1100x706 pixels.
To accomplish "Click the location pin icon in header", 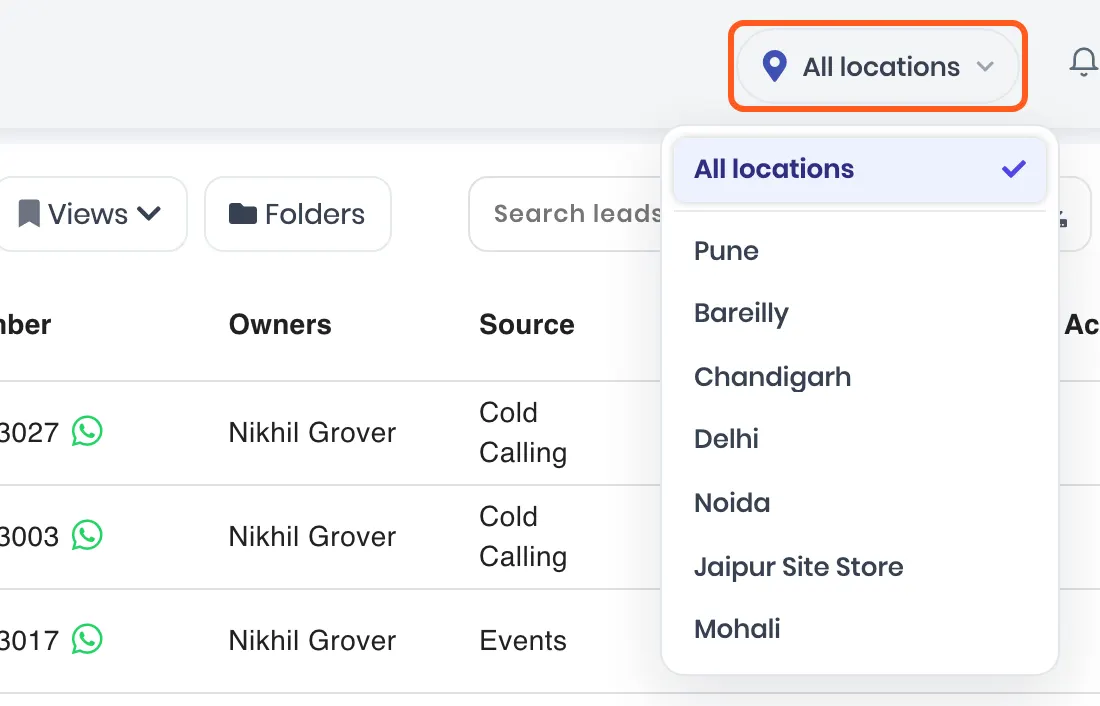I will click(774, 67).
